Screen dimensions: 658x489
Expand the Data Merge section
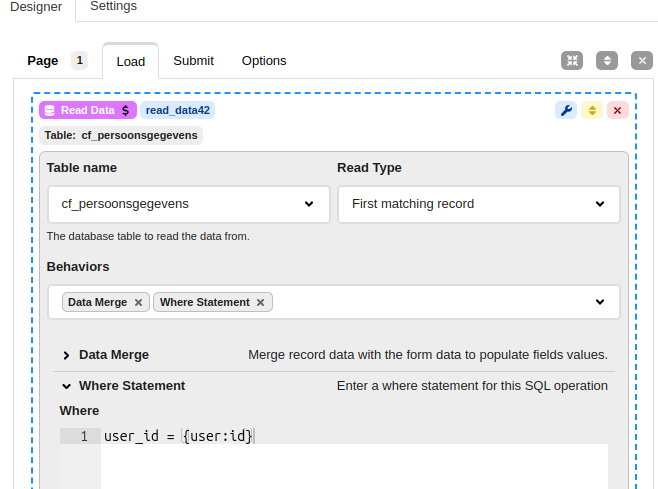[x=66, y=356]
